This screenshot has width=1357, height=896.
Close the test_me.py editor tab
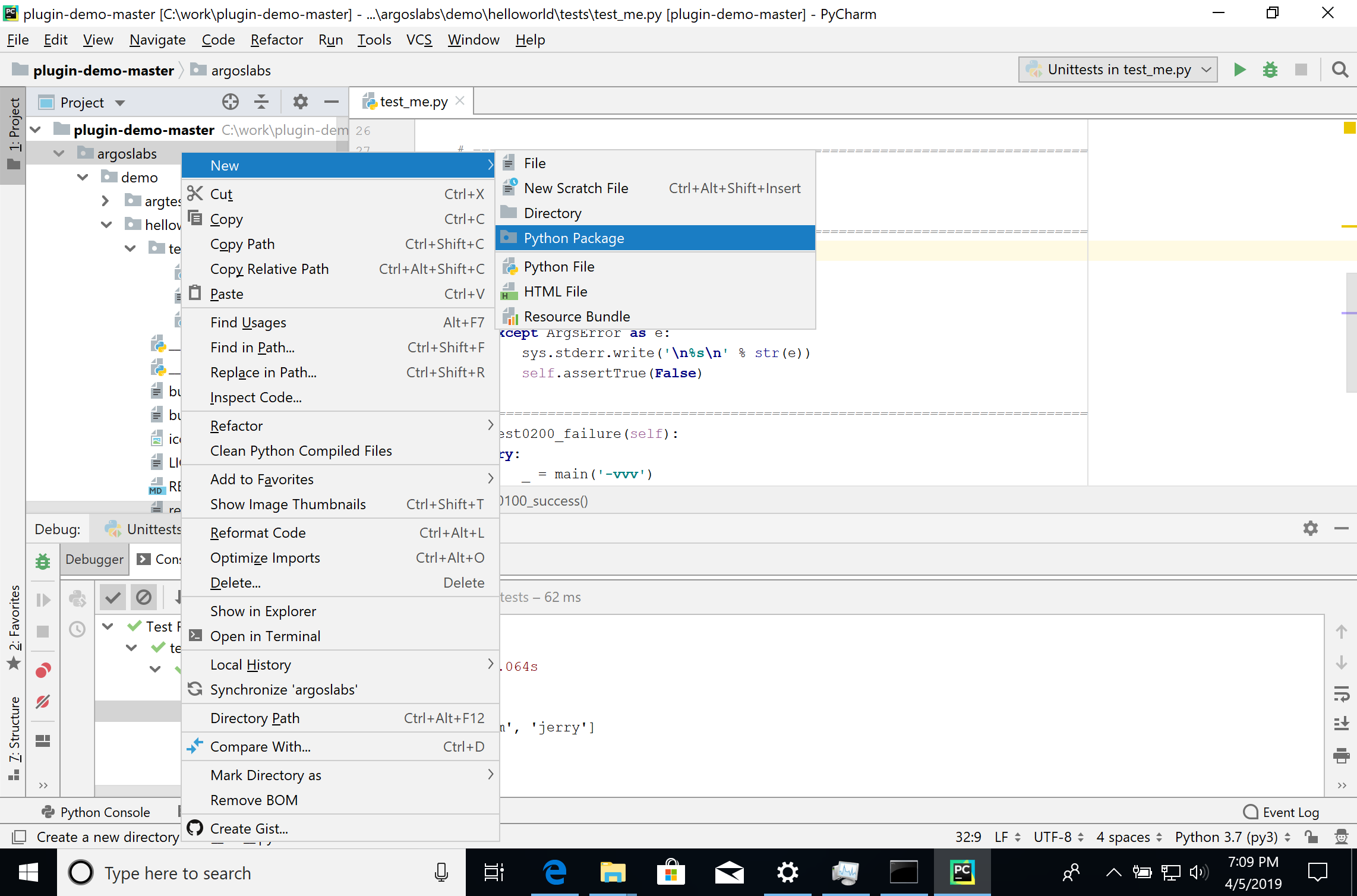pyautogui.click(x=460, y=101)
